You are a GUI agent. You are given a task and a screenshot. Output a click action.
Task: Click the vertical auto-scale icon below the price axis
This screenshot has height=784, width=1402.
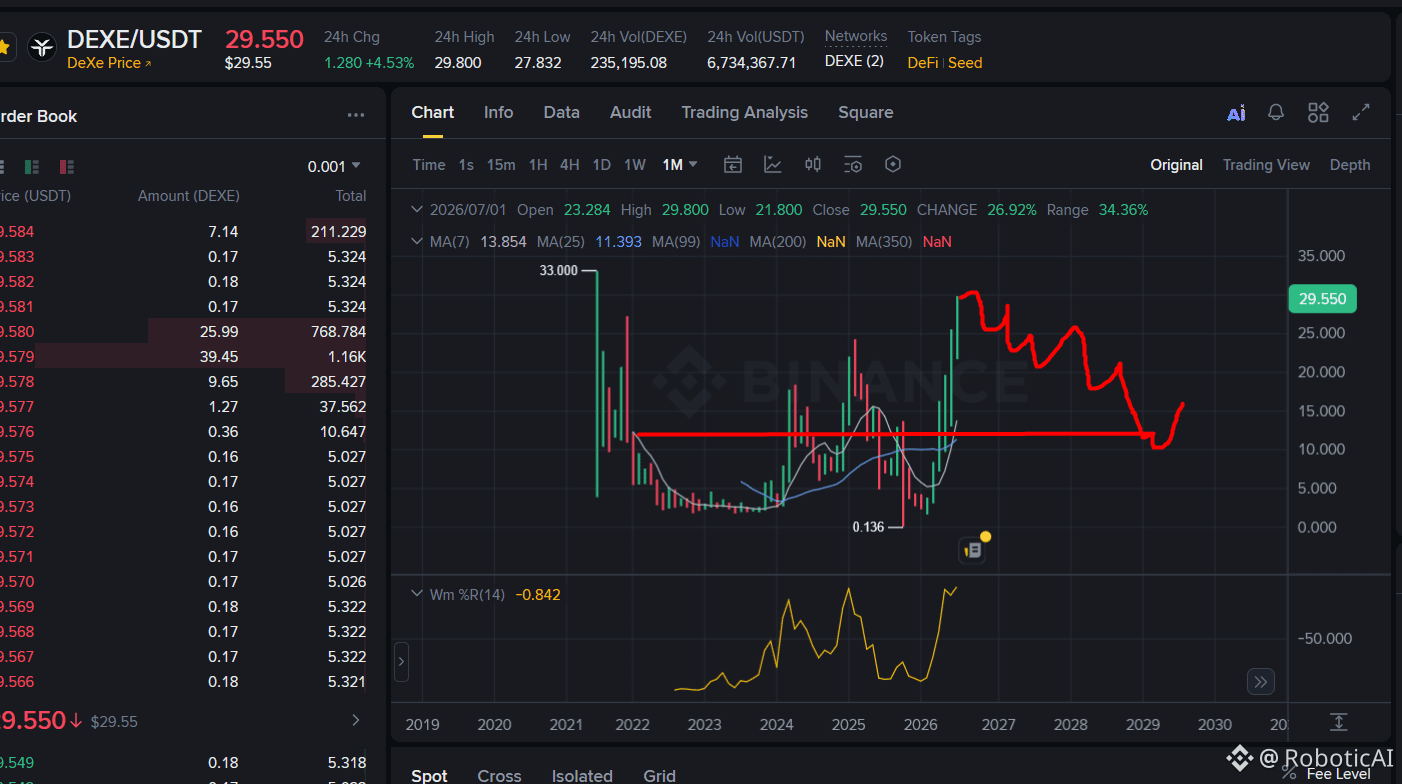pos(1339,722)
